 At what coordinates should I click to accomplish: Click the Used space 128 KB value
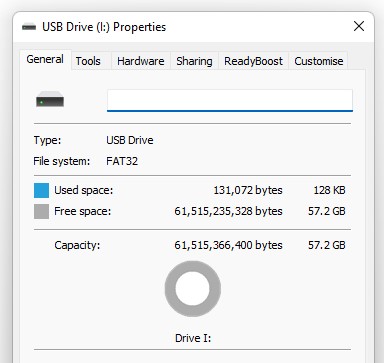click(x=329, y=190)
